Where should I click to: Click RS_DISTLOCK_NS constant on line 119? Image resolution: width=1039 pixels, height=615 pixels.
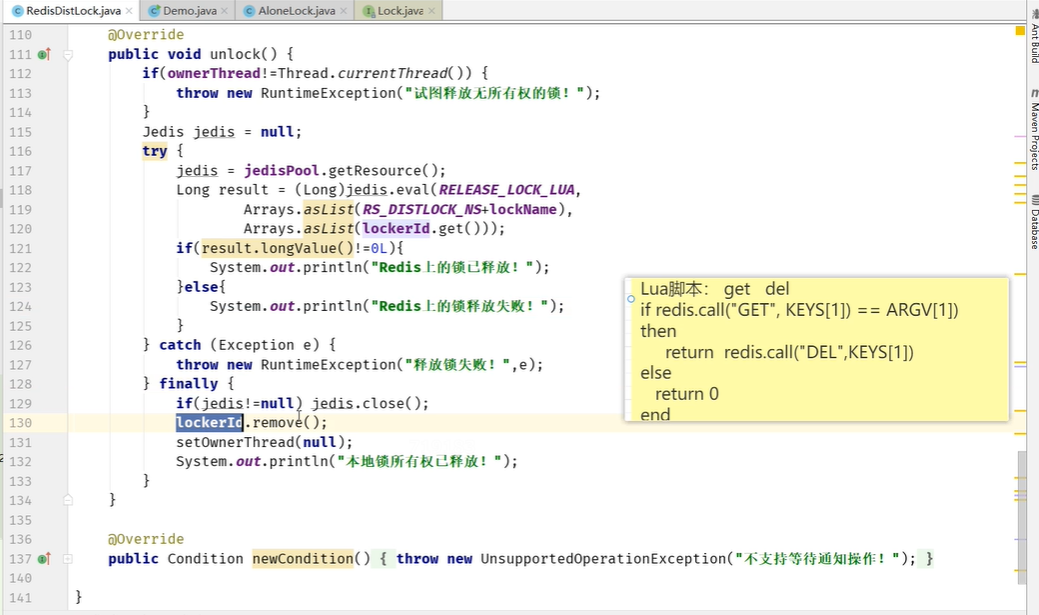click(x=421, y=209)
